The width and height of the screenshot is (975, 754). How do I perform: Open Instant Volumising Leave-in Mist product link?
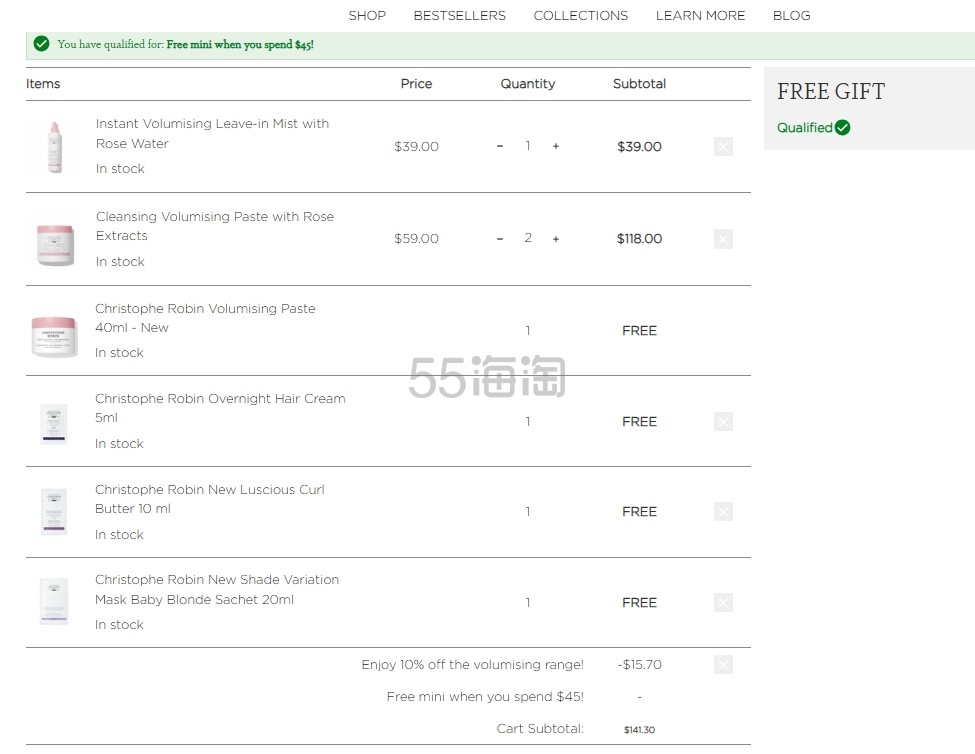[212, 133]
